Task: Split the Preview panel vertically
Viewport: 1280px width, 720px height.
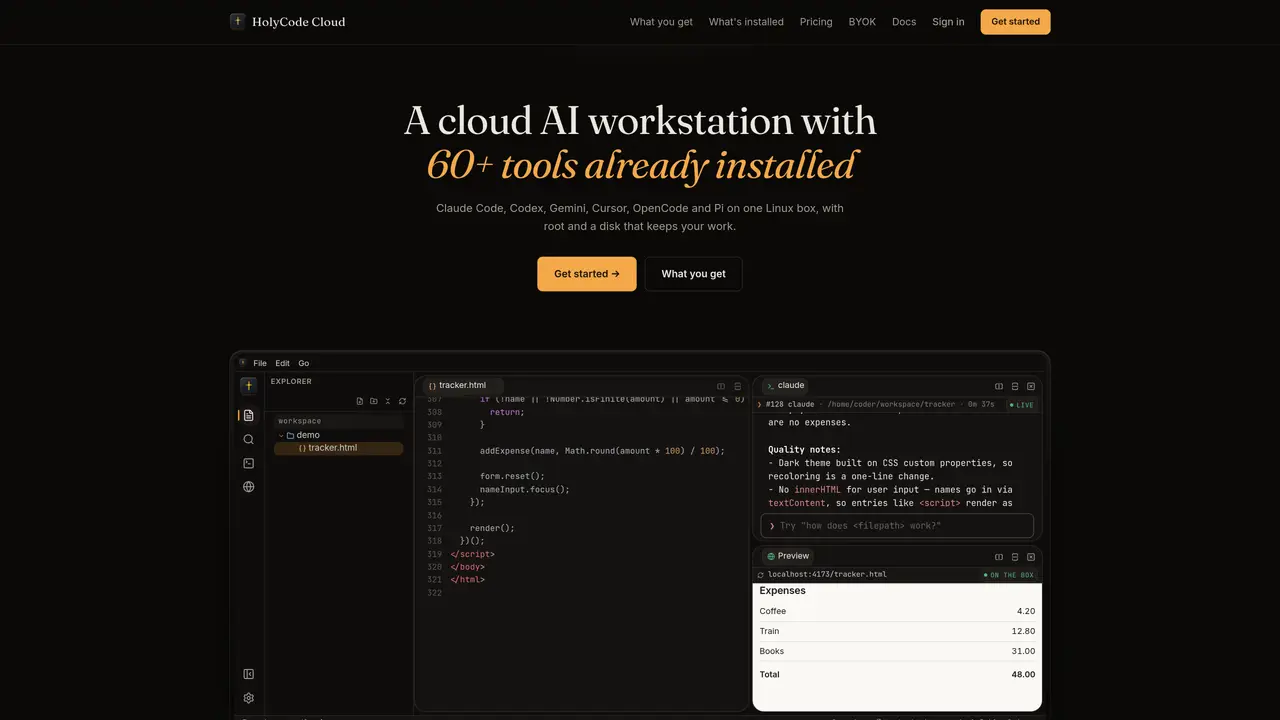Action: point(999,557)
